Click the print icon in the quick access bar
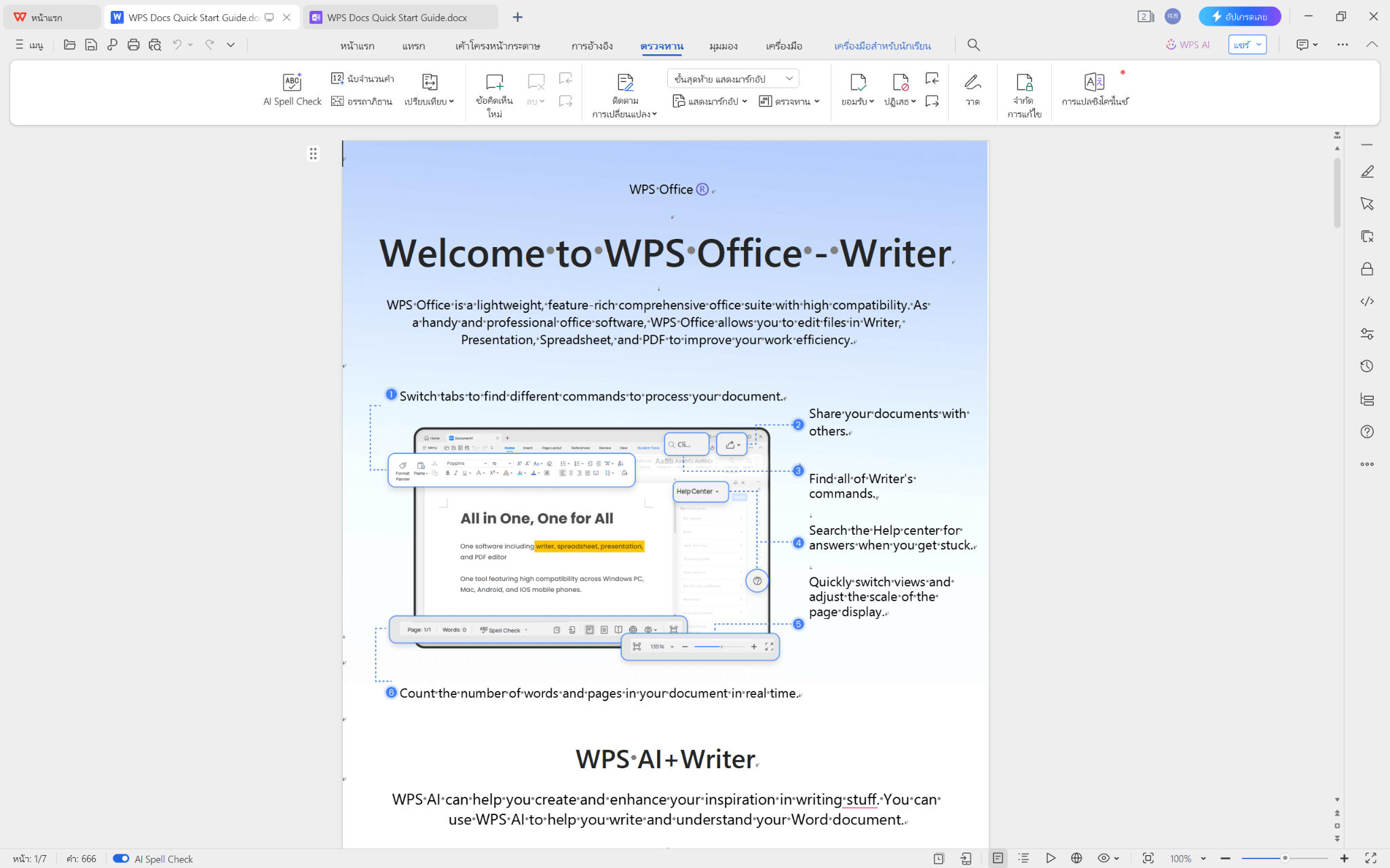This screenshot has height=868, width=1390. (134, 45)
